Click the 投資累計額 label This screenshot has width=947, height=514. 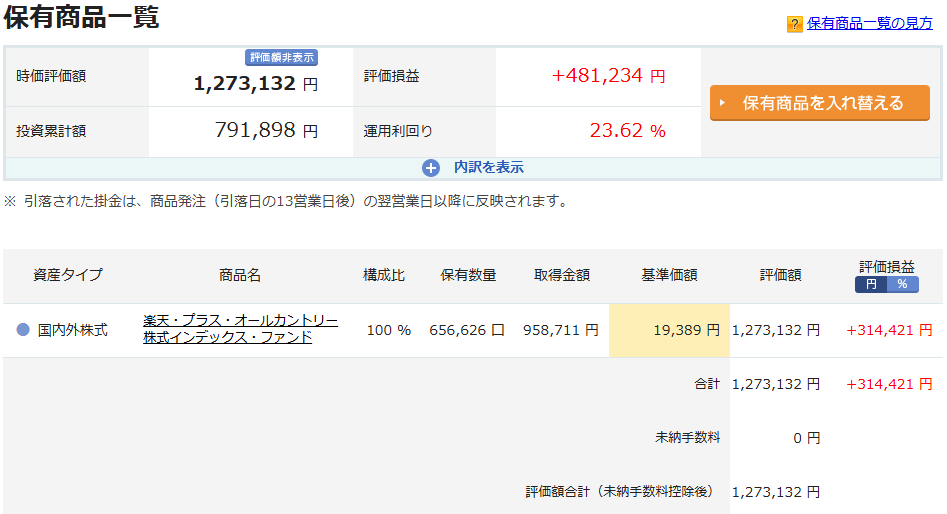click(51, 131)
